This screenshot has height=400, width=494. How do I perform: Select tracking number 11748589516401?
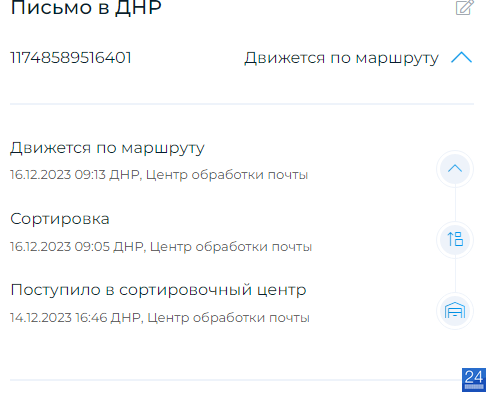(71, 58)
